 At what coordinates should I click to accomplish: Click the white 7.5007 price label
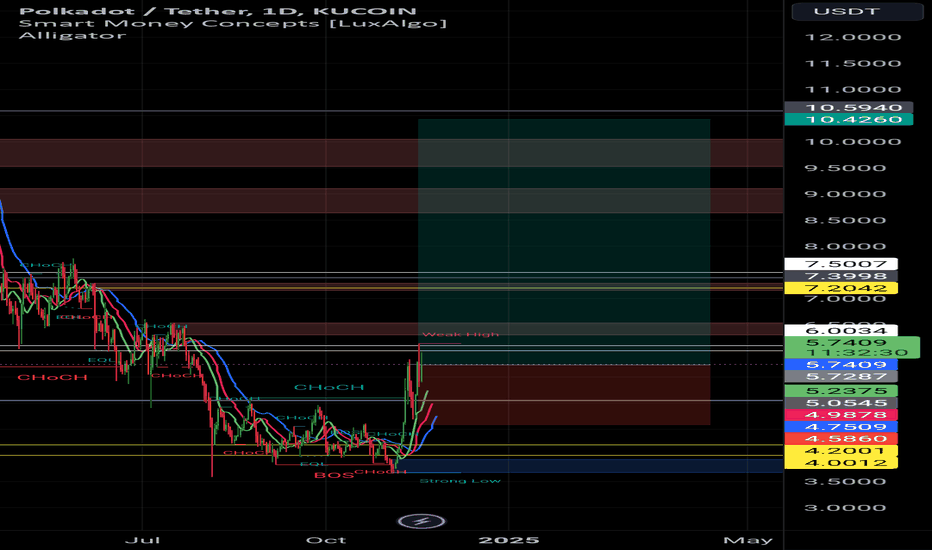tap(841, 264)
